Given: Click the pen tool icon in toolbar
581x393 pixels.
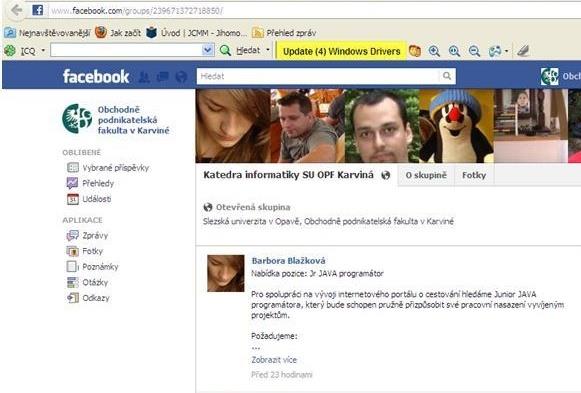Looking at the screenshot, I should 523,51.
